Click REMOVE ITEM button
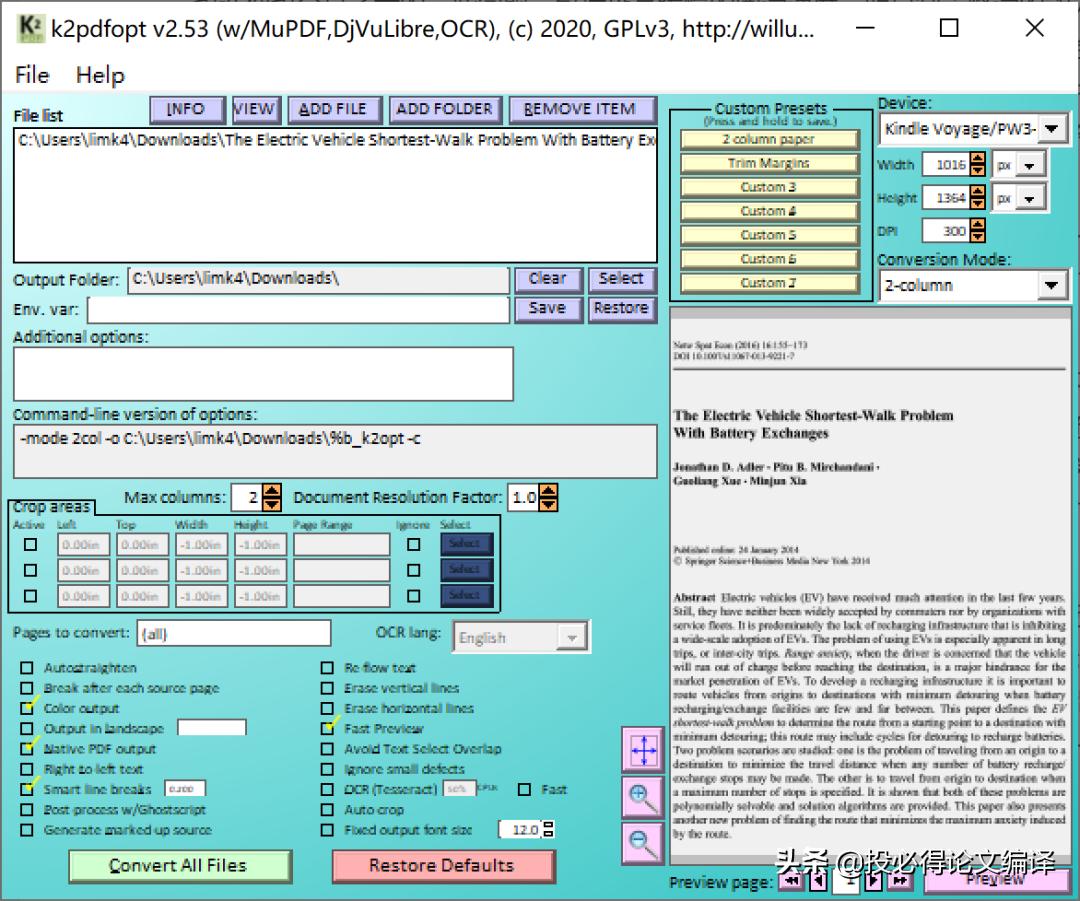1080x901 pixels. [582, 109]
